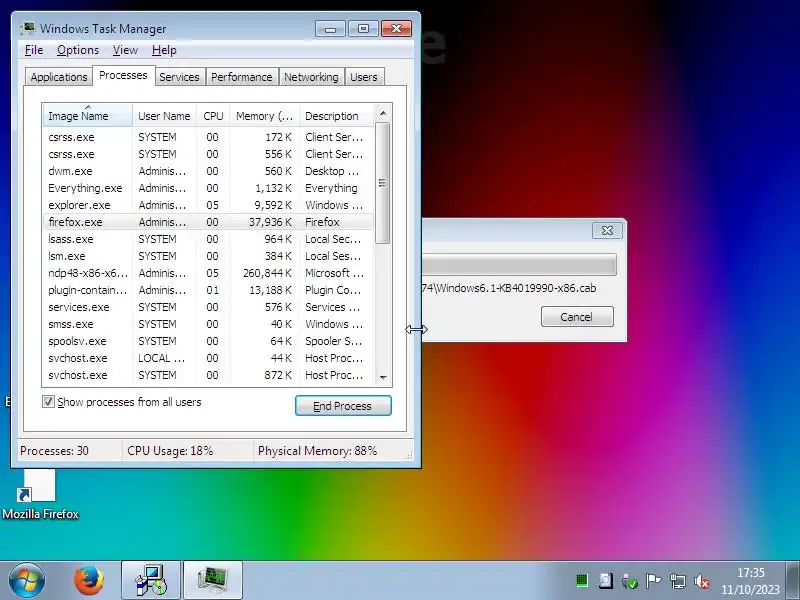Select csrss.exe using 172 K memory

click(x=209, y=137)
